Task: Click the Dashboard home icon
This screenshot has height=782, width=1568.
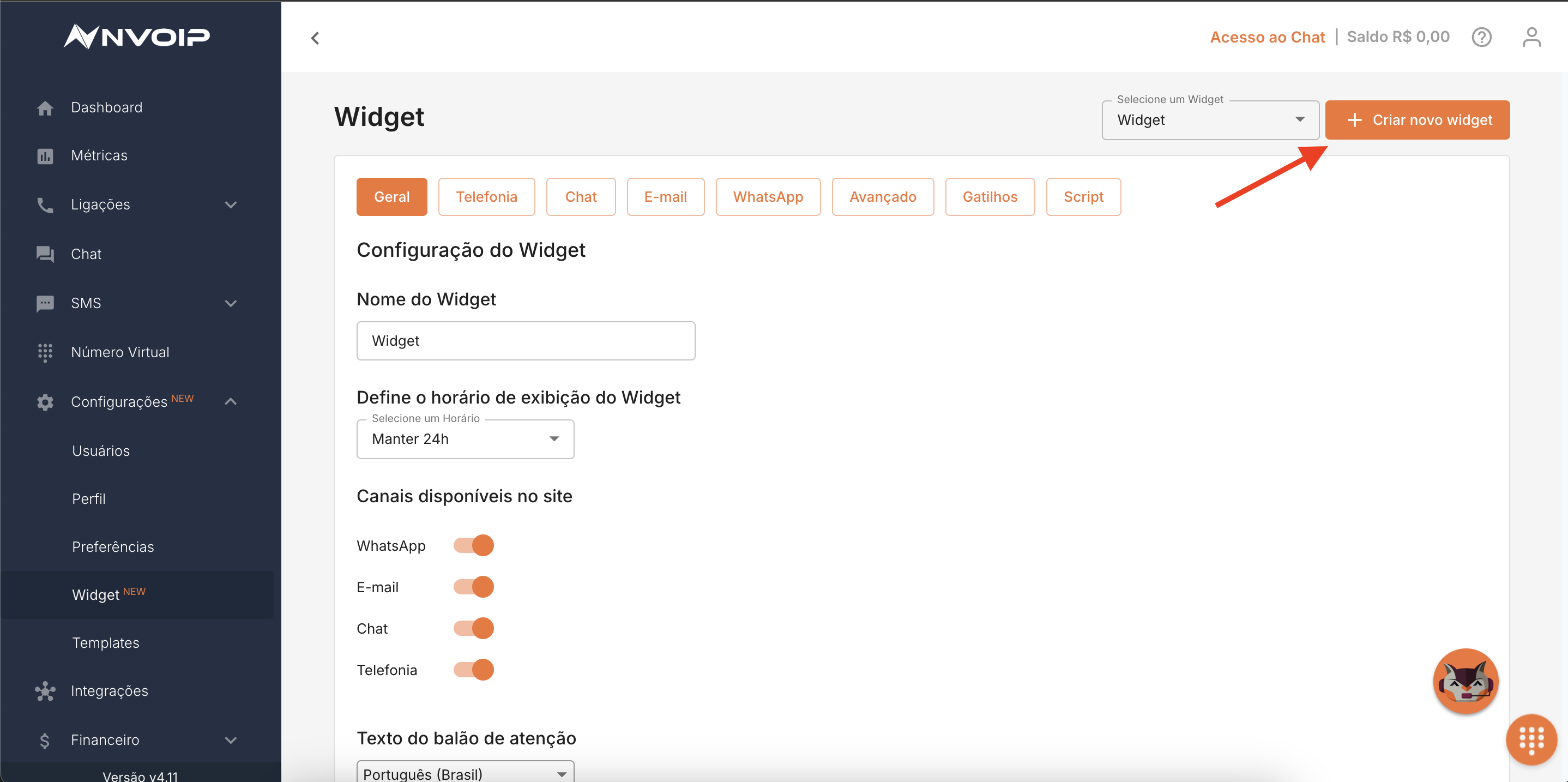Action: point(45,109)
